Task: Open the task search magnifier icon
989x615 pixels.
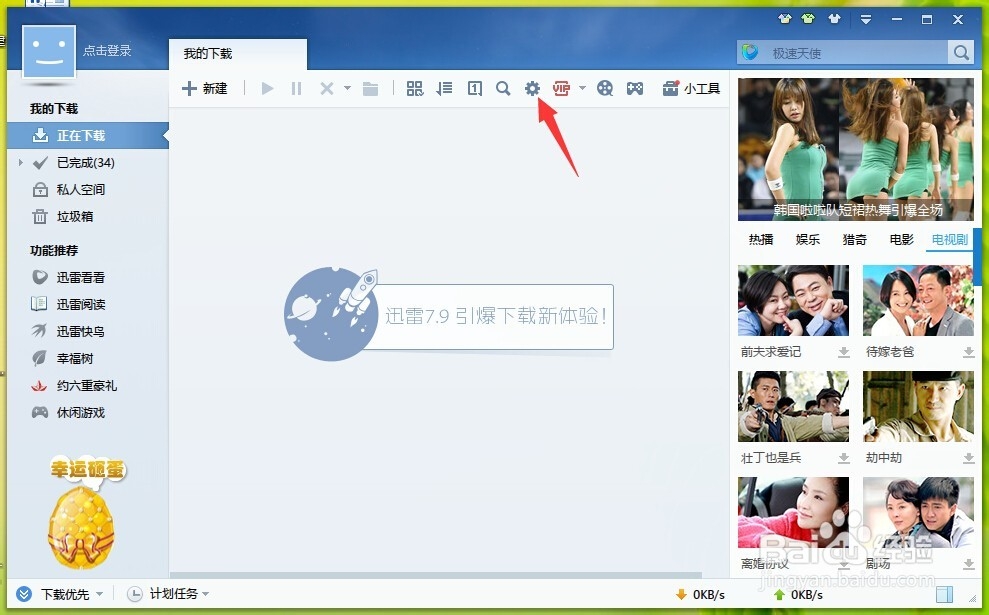Action: click(x=503, y=89)
